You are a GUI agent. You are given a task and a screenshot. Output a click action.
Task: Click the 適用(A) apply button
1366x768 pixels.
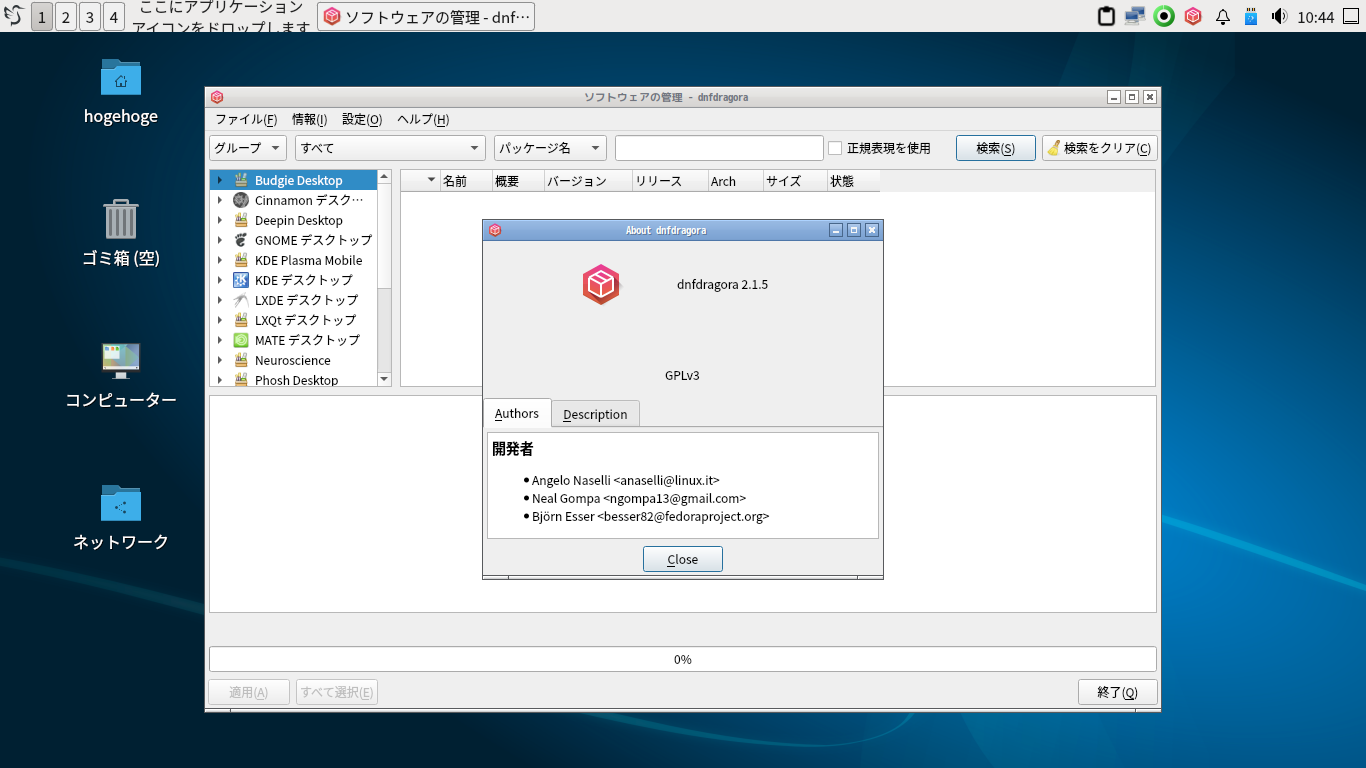(x=249, y=692)
